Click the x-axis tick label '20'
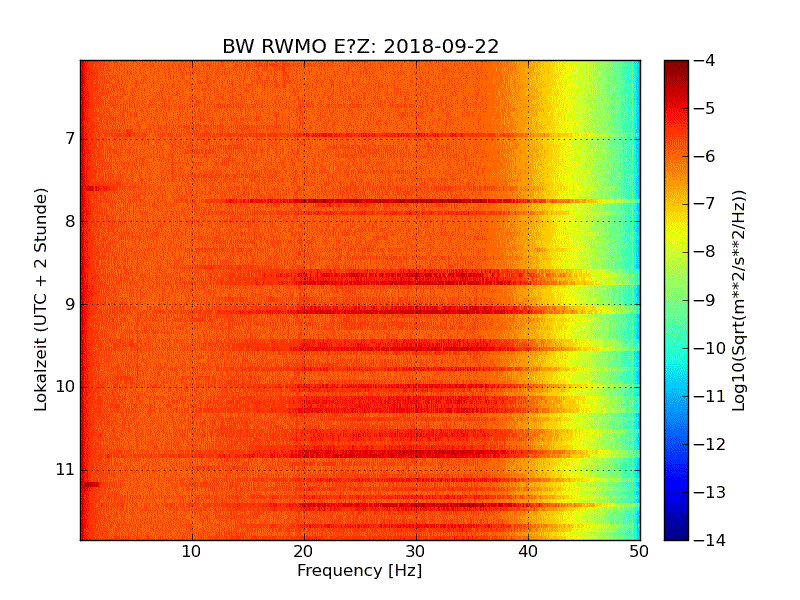 tap(304, 552)
